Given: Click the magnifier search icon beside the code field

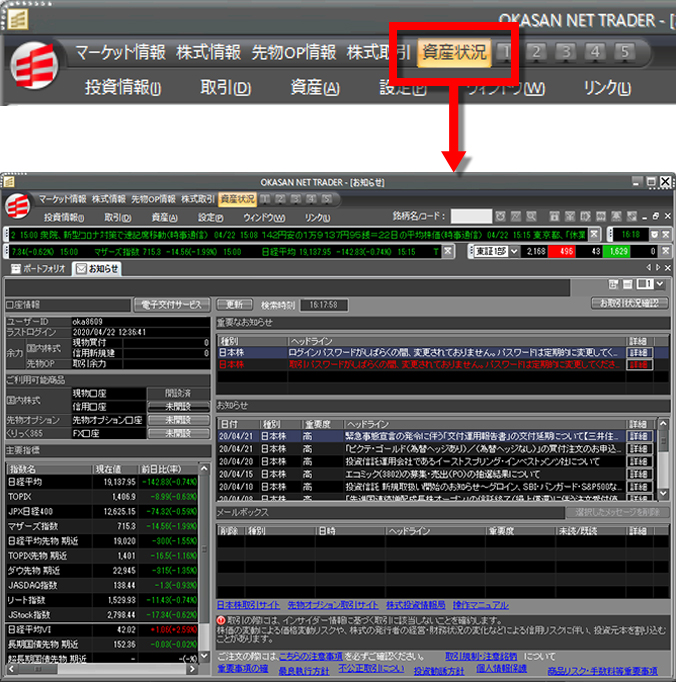Looking at the screenshot, I should 531,216.
